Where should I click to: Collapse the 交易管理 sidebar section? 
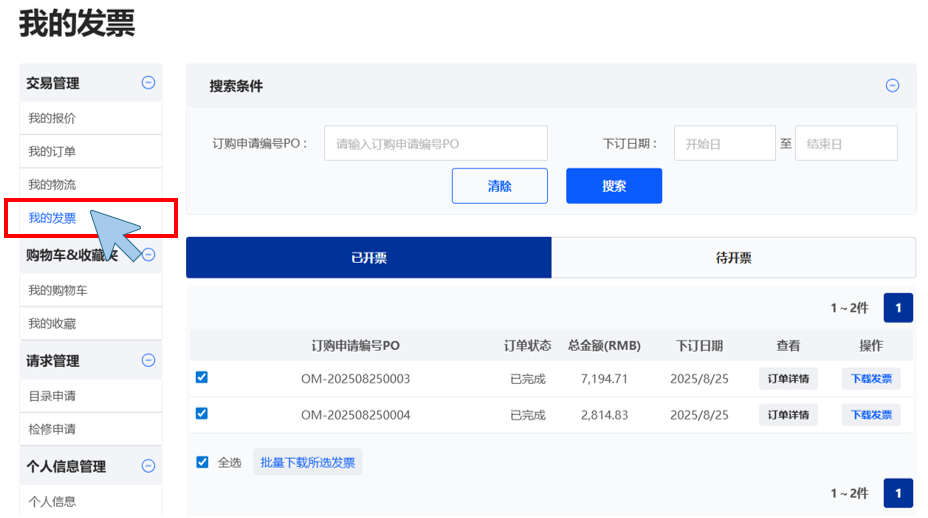point(148,83)
